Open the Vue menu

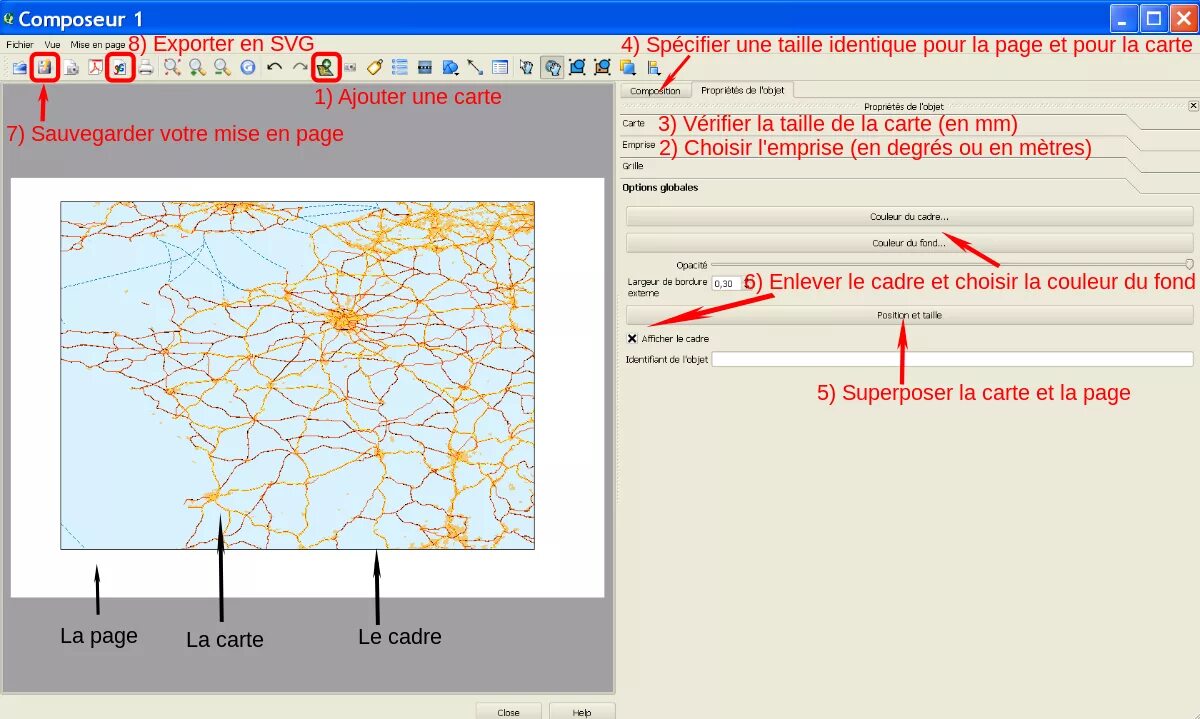pyautogui.click(x=52, y=45)
